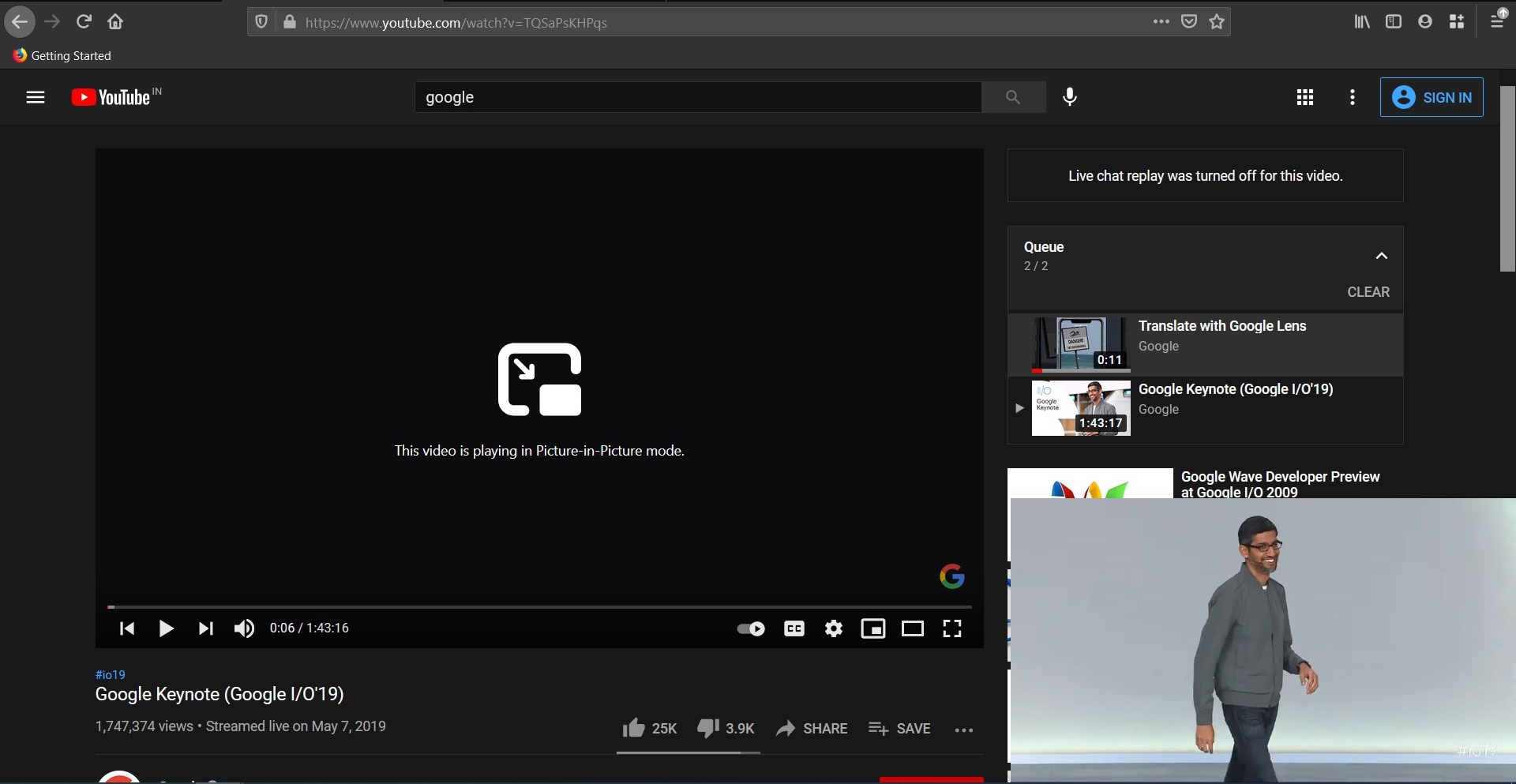This screenshot has width=1516, height=784.
Task: Dislike the video
Action: (x=726, y=728)
